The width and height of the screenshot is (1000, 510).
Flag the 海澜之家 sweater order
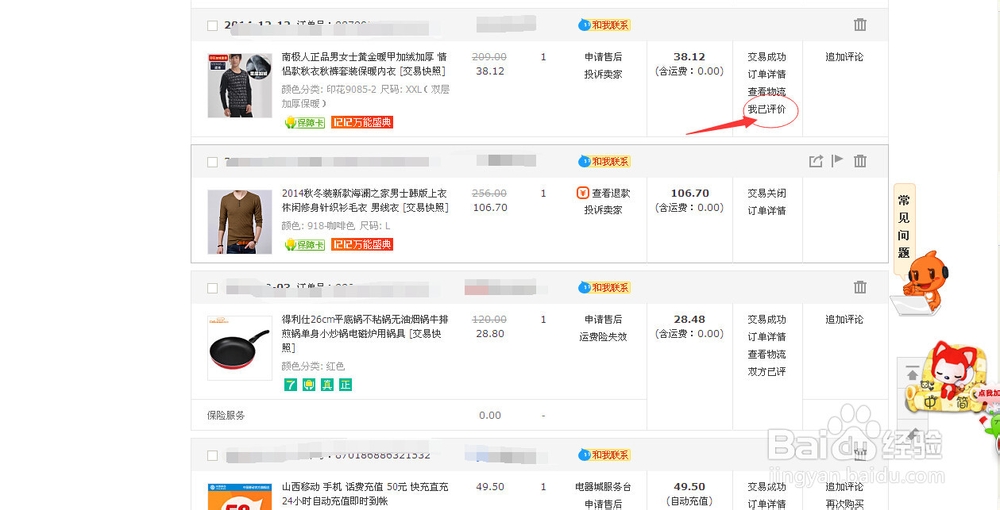pyautogui.click(x=837, y=160)
